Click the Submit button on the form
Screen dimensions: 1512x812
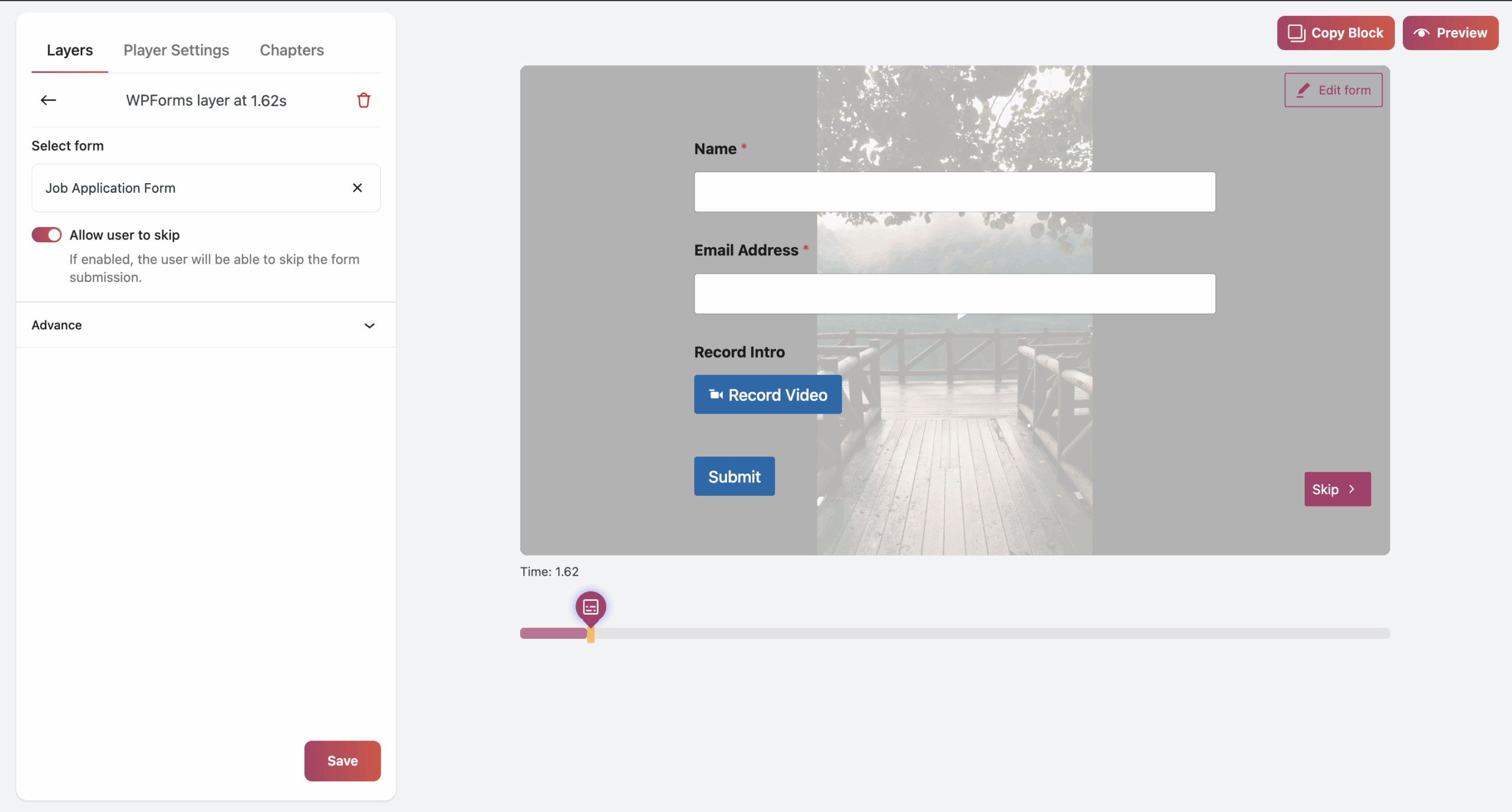tap(734, 476)
